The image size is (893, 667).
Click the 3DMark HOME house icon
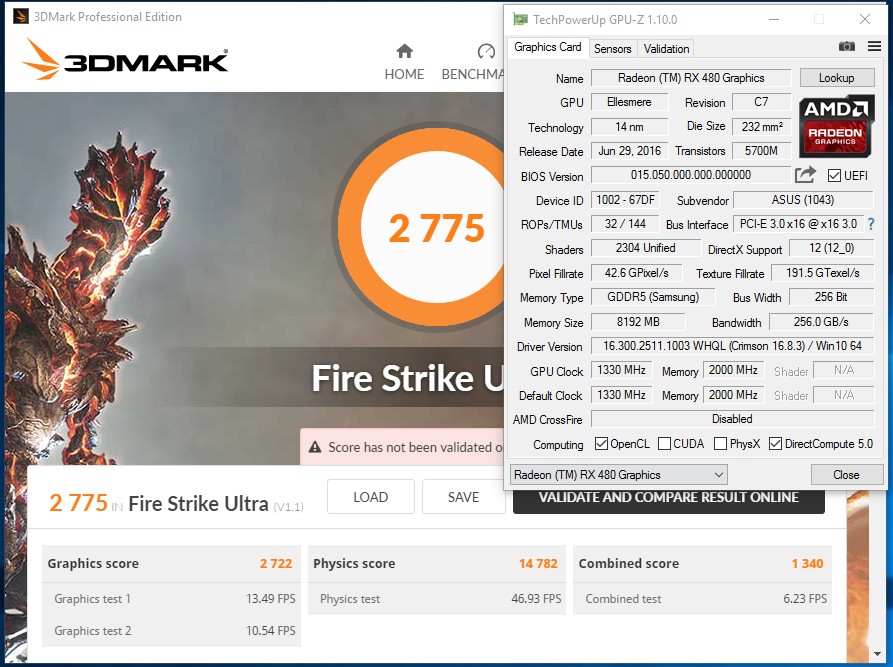point(404,51)
